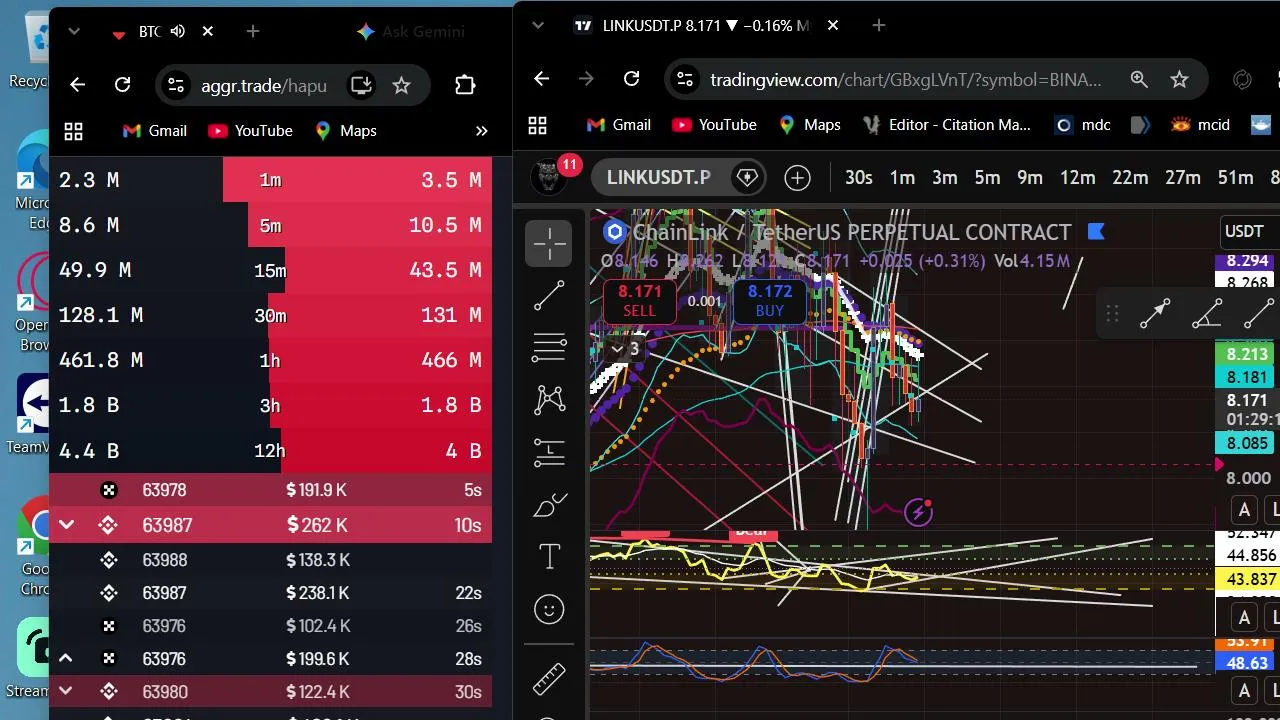Image resolution: width=1280 pixels, height=720 pixels.
Task: Go back in the TradingView browser window
Action: point(541,79)
